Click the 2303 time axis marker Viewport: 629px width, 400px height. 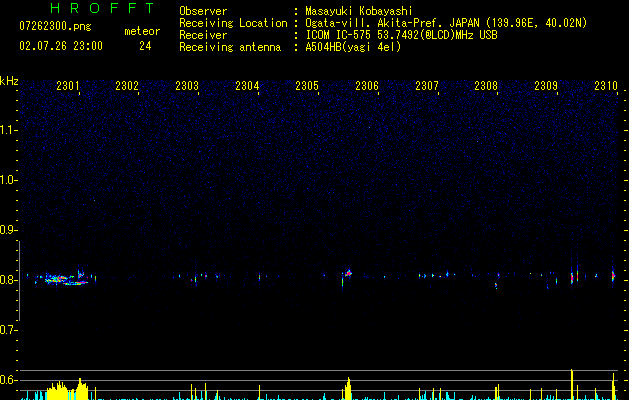(x=187, y=86)
